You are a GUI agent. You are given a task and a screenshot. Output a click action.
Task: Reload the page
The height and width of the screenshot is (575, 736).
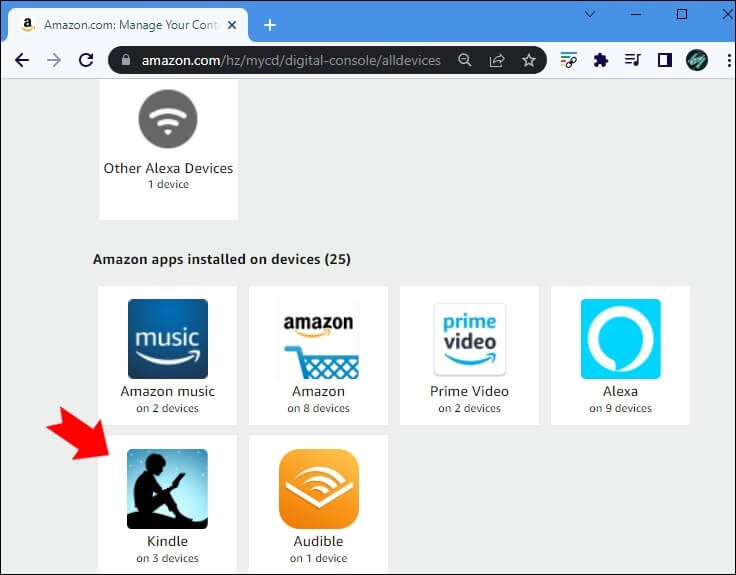[86, 60]
